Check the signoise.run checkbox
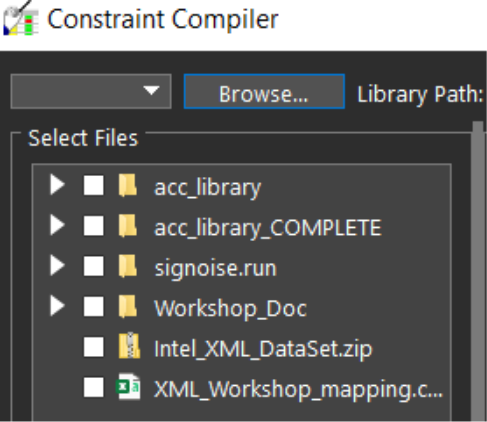 [93, 266]
